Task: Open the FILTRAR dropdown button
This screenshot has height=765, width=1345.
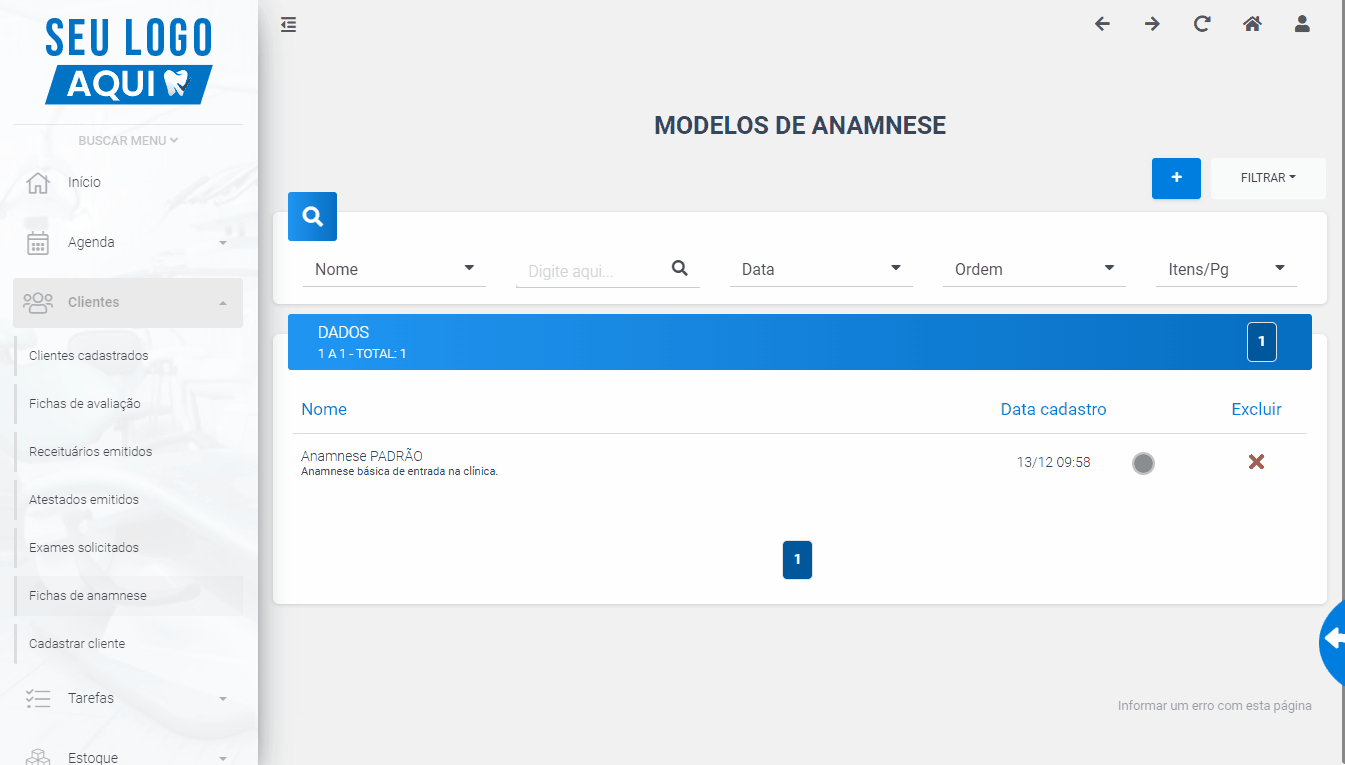Action: click(1268, 178)
